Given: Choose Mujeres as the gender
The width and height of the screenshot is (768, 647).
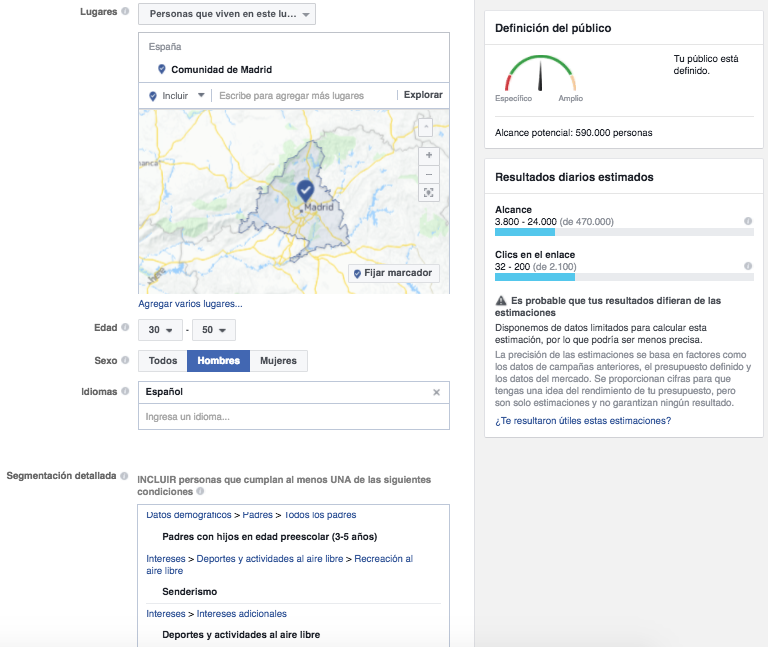Looking at the screenshot, I should coord(278,361).
